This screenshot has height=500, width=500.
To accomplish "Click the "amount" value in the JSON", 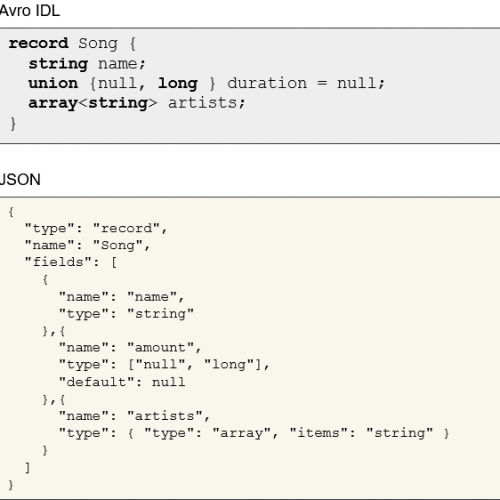I will coord(161,348).
